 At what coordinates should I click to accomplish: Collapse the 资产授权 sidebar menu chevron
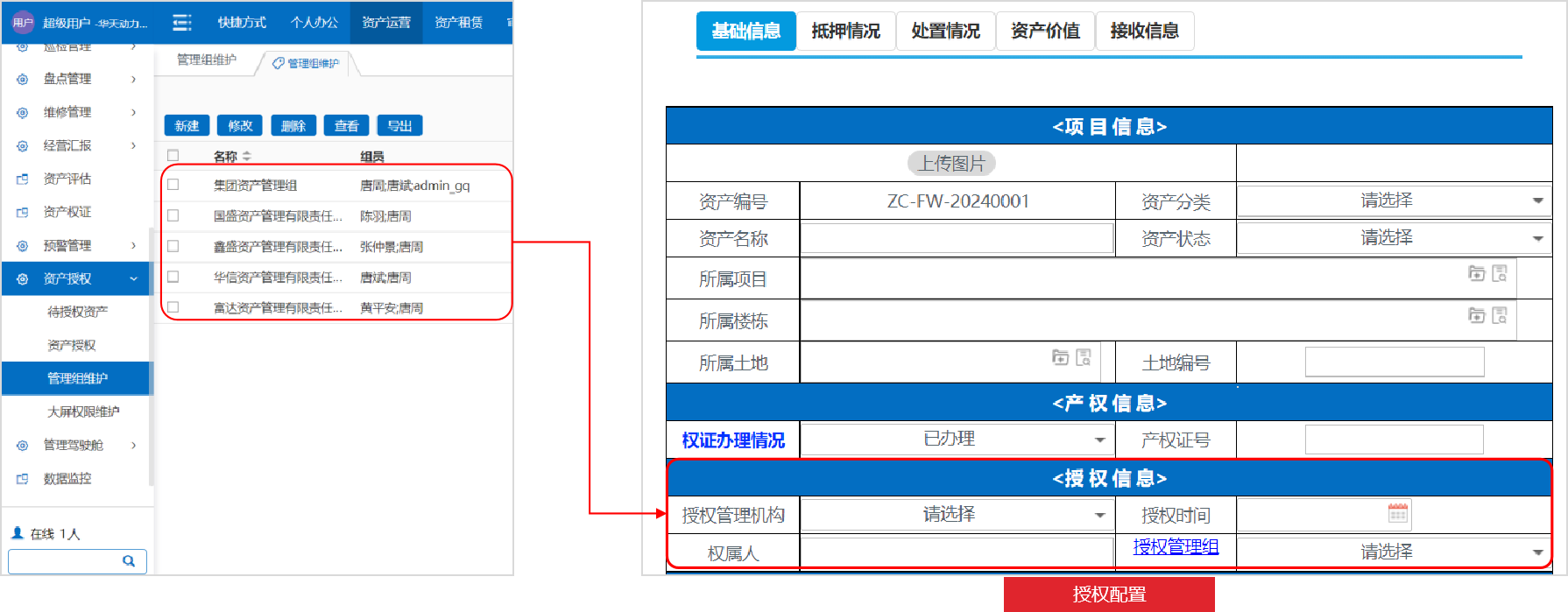tap(133, 278)
